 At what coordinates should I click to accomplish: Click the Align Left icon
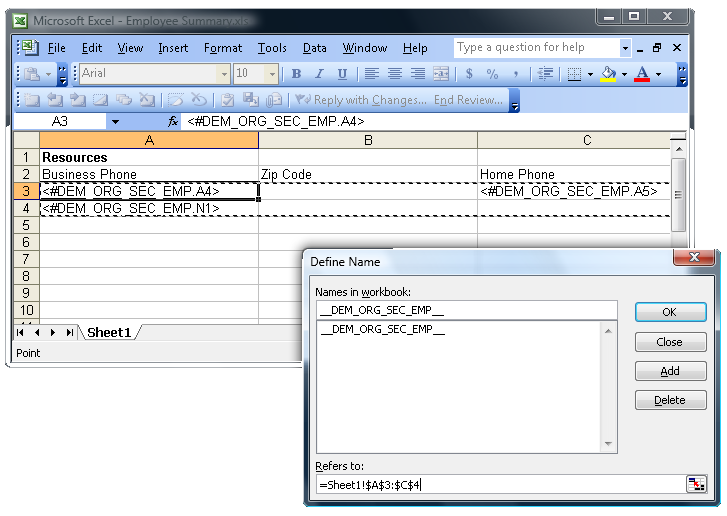(x=371, y=74)
